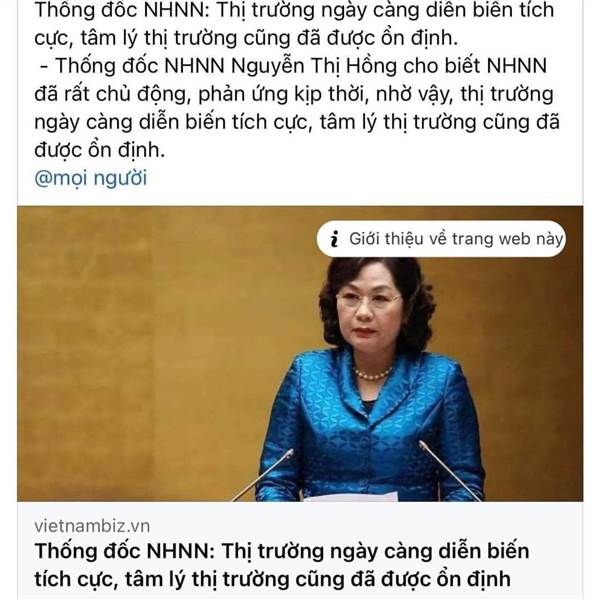600x600 pixels.
Task: Click the vietnambiz.vn source domain
Action: click(x=92, y=526)
